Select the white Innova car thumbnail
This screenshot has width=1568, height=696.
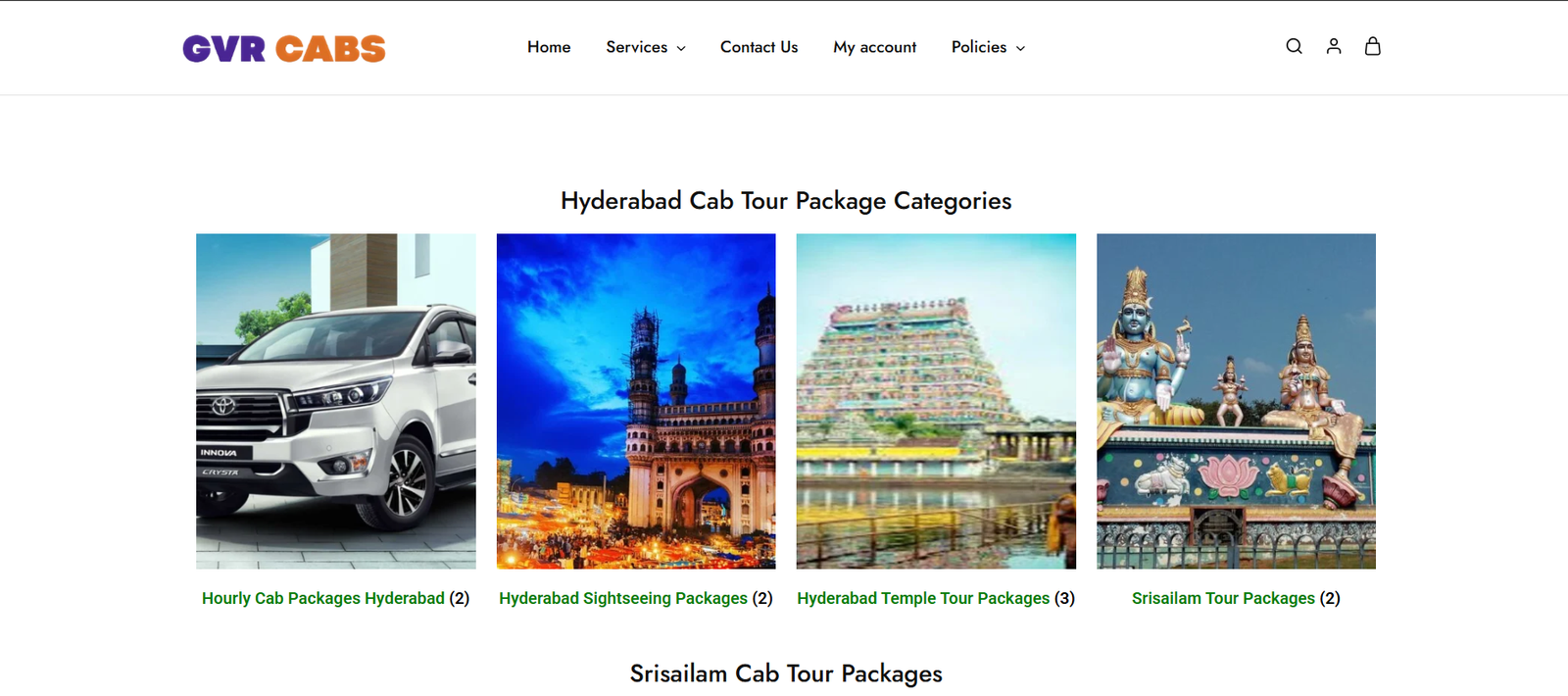point(336,401)
